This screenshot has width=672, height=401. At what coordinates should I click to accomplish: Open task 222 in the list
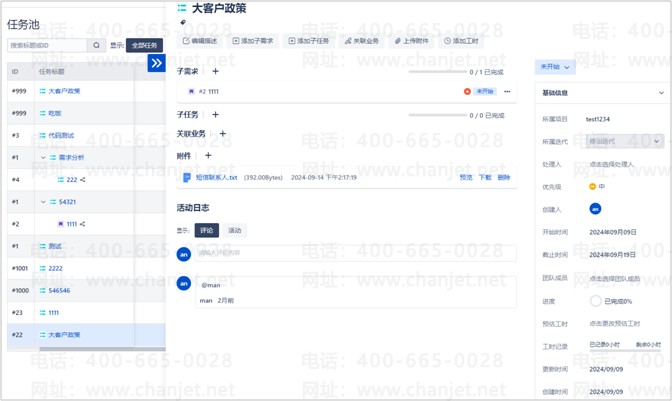point(72,180)
